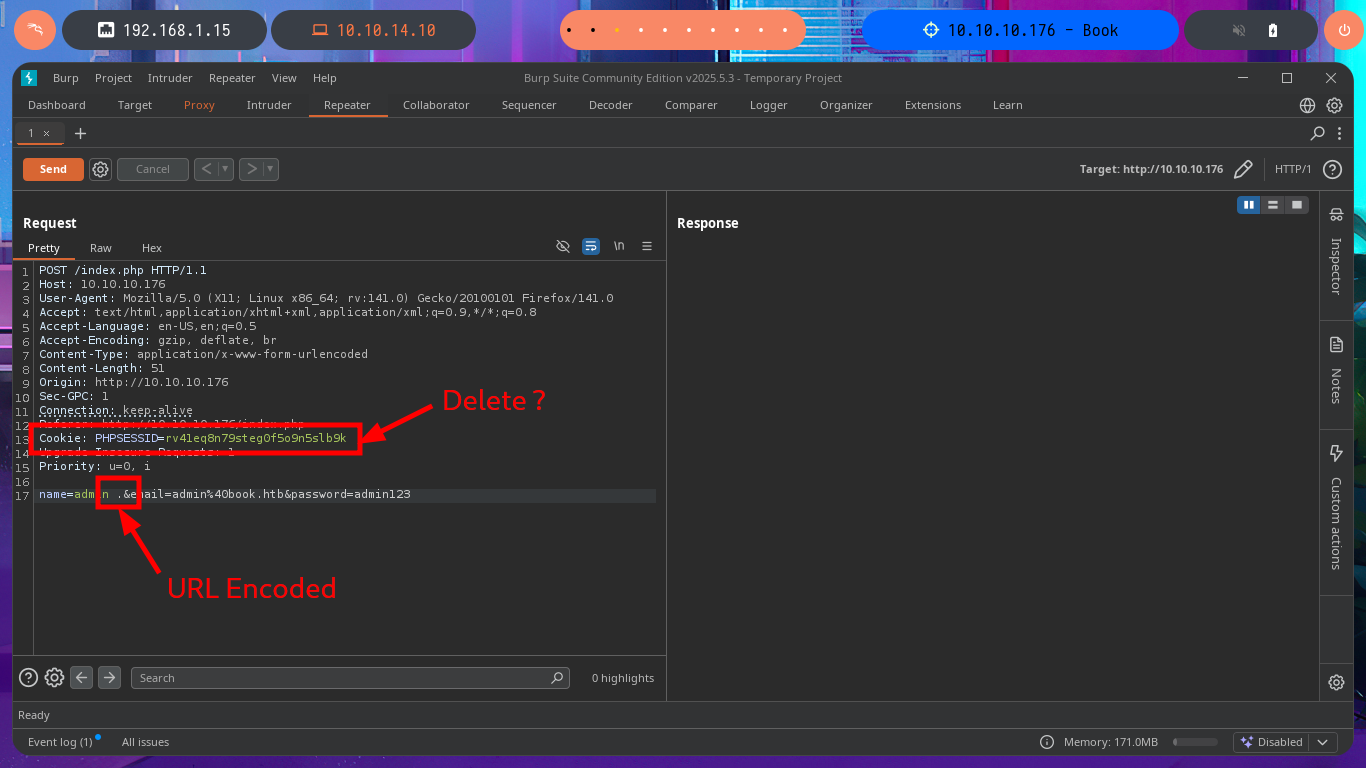Switch to the Decoder tab

[610, 105]
